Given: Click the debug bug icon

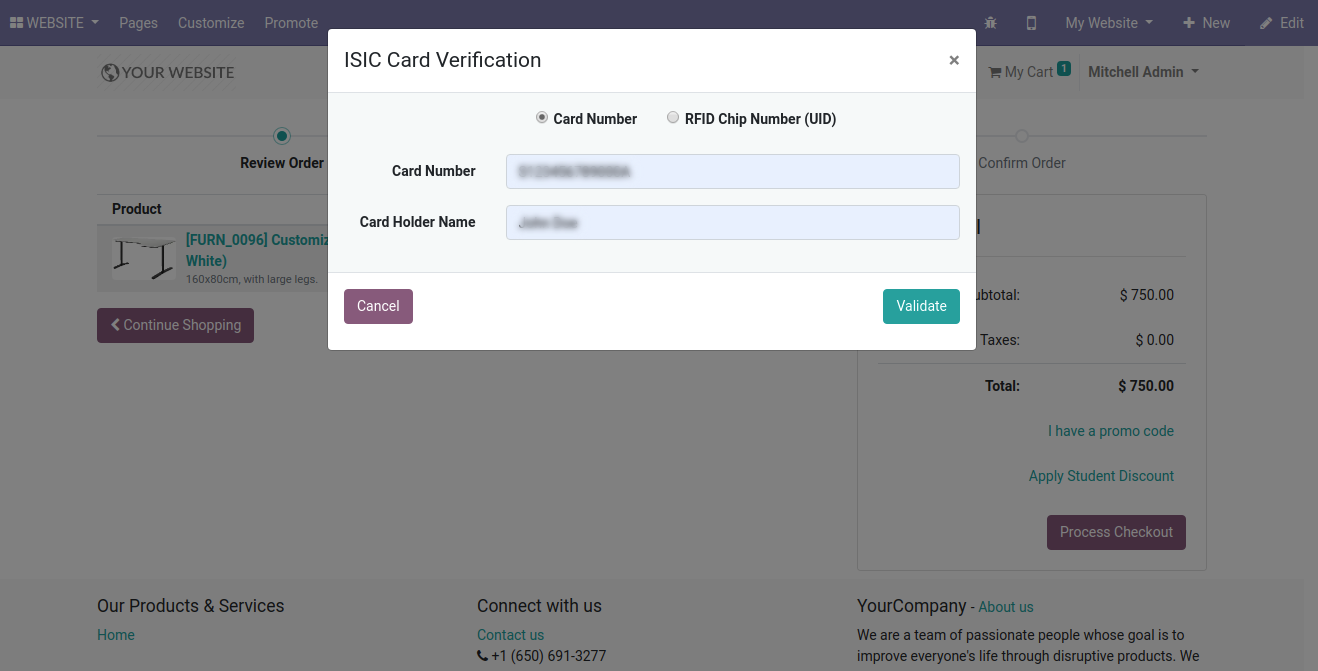Looking at the screenshot, I should point(991,22).
